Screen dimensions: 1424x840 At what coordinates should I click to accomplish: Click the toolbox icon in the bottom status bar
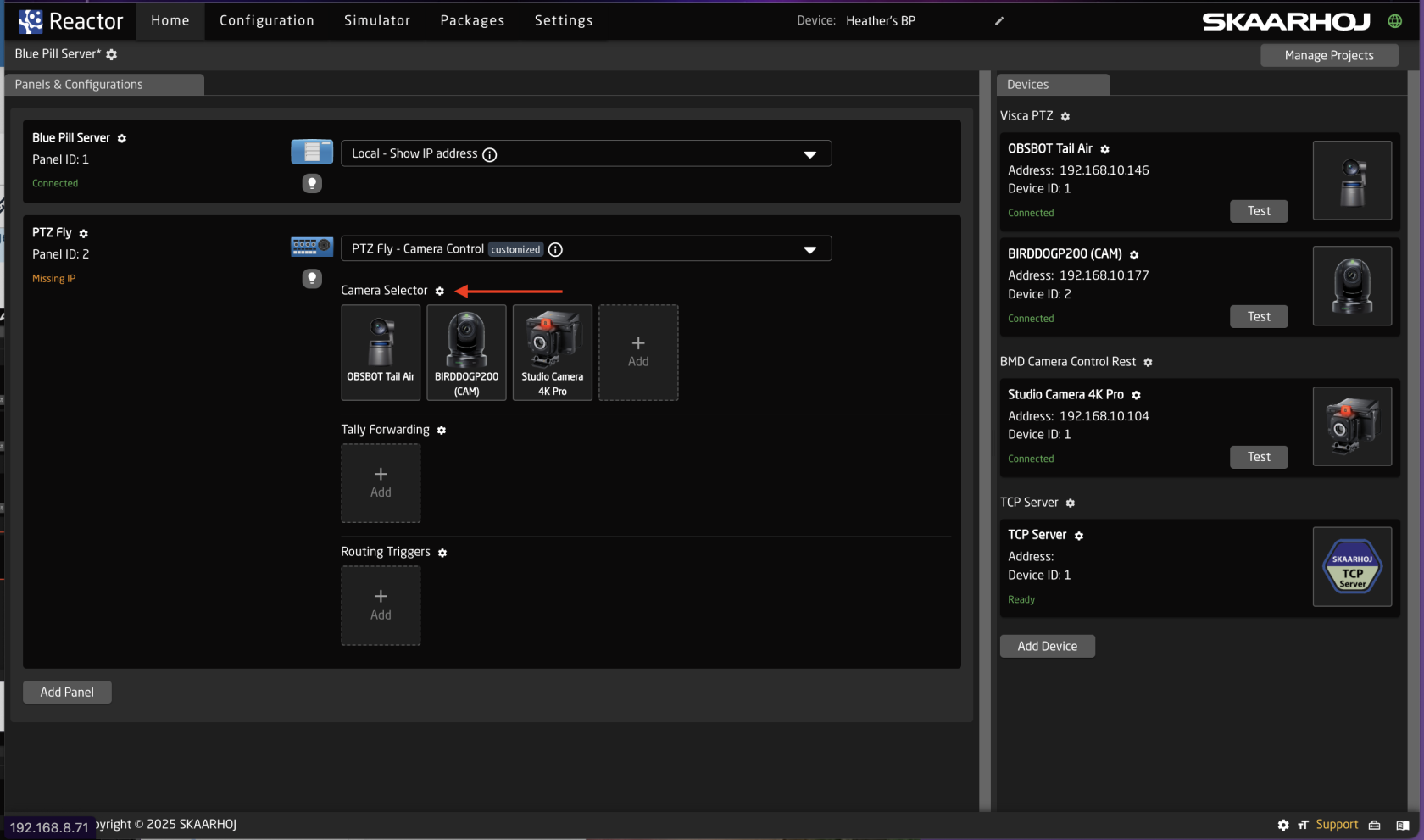click(x=1375, y=824)
